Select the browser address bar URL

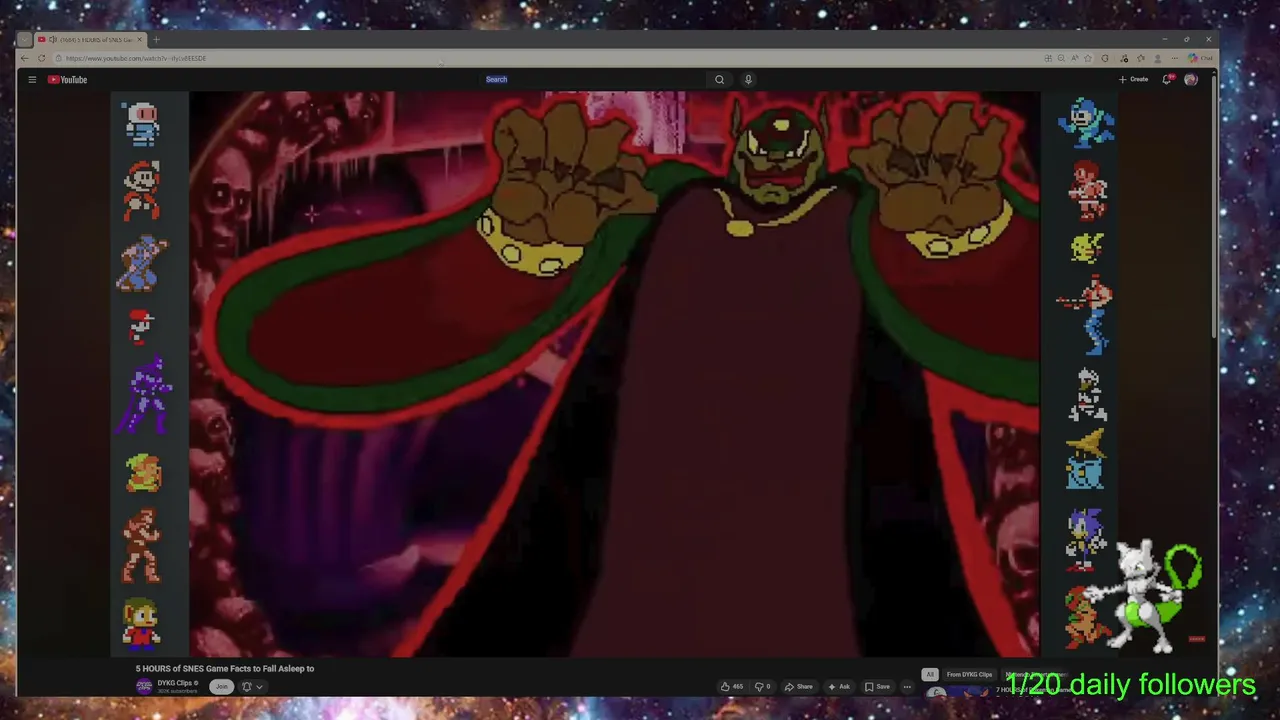point(136,58)
